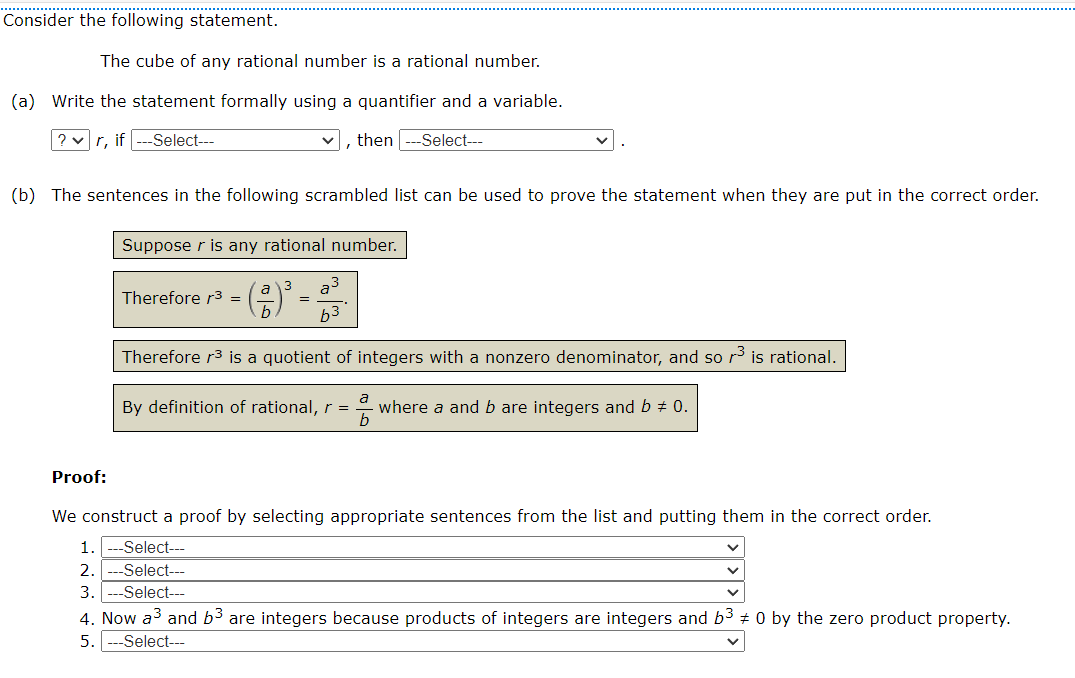
Task: Open the step 5 proof sentence dropdown
Action: click(x=420, y=641)
